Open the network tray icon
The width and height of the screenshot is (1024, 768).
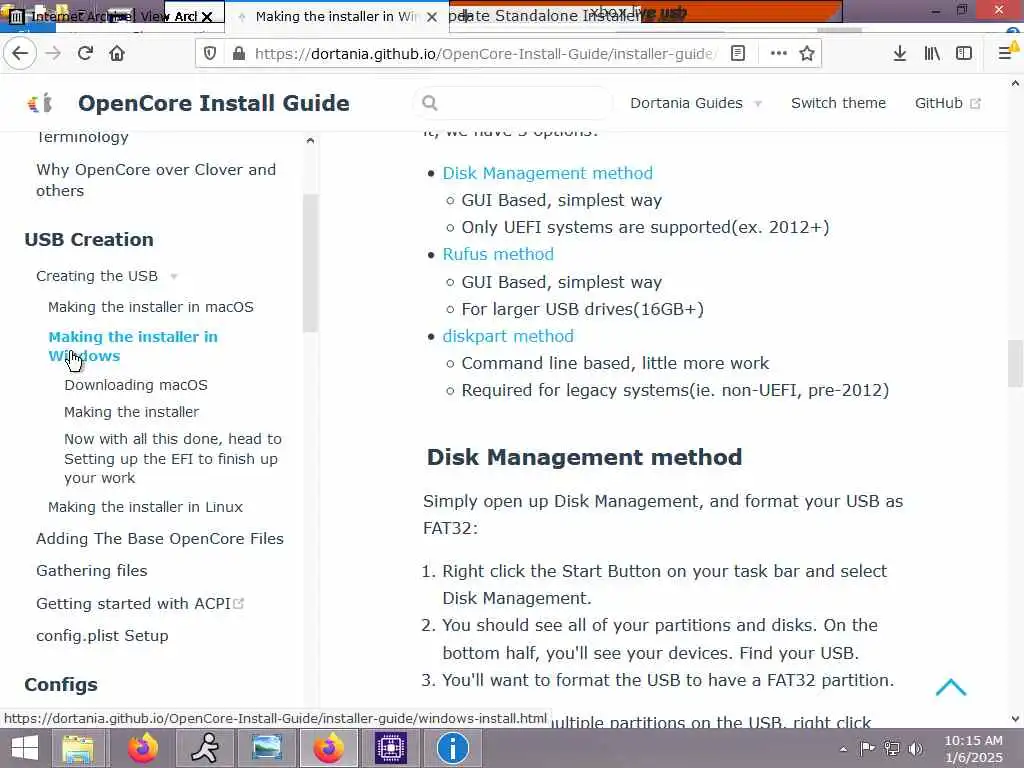coord(891,748)
